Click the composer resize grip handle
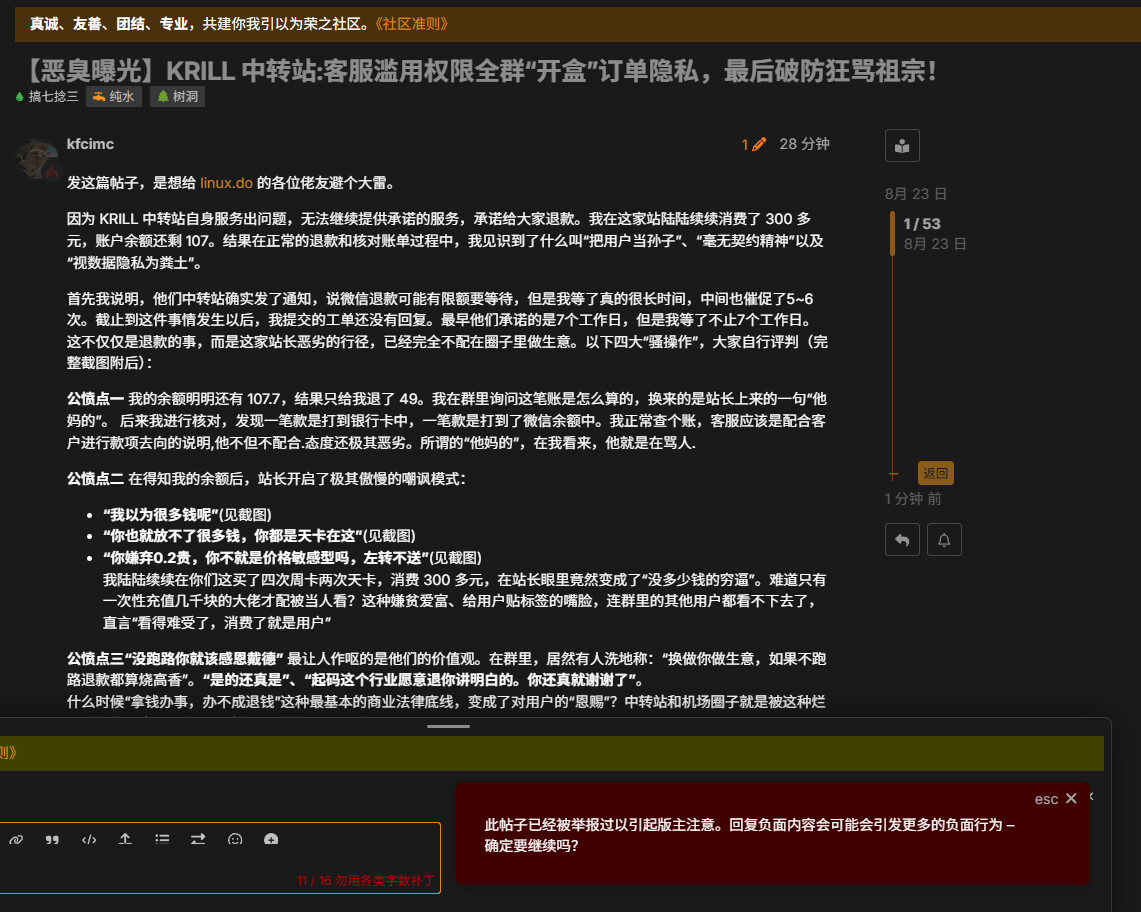 [x=448, y=726]
